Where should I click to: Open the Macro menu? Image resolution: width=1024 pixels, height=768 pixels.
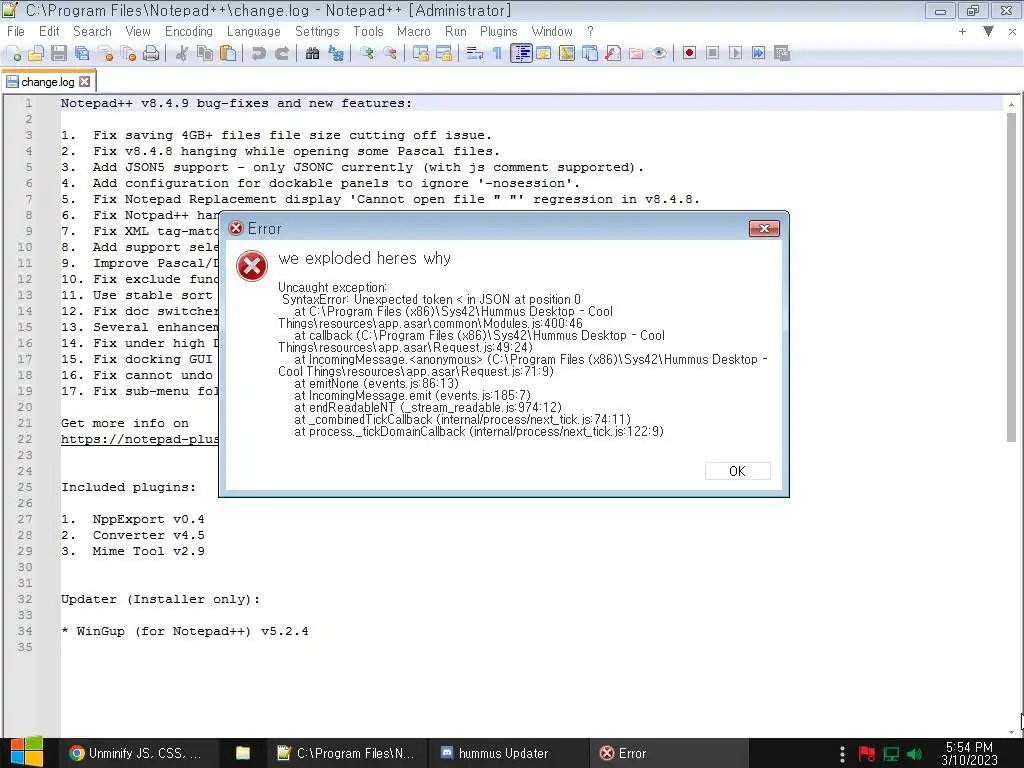413,31
